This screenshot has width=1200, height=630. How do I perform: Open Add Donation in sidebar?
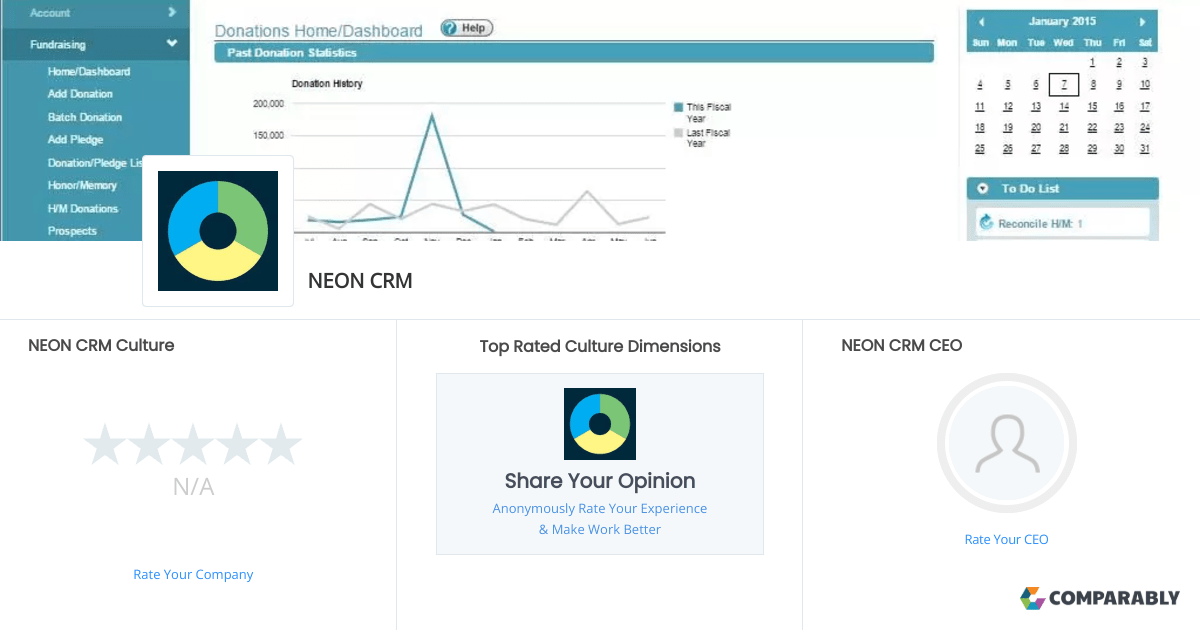point(80,94)
